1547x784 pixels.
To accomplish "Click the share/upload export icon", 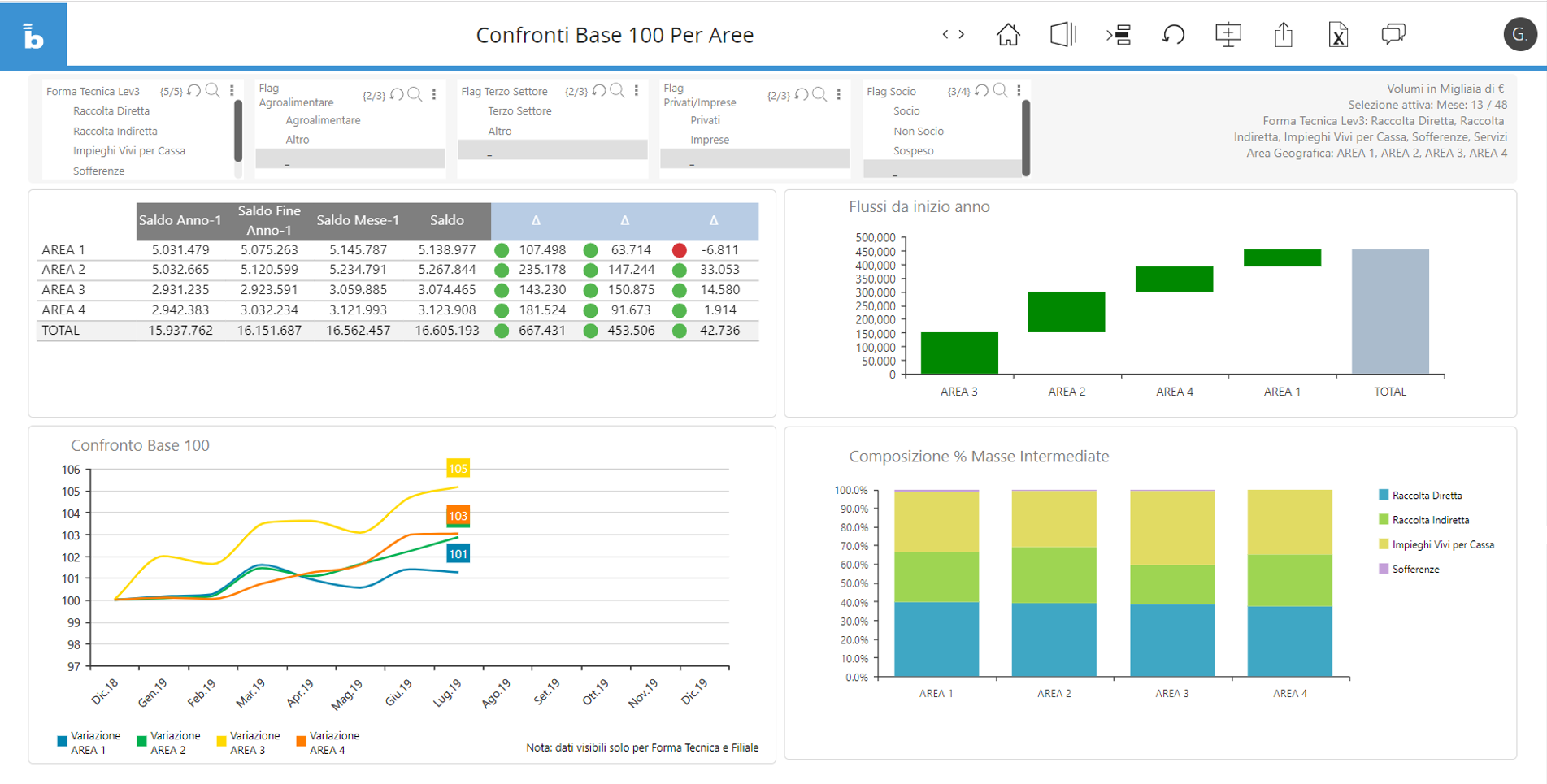I will point(1283,35).
